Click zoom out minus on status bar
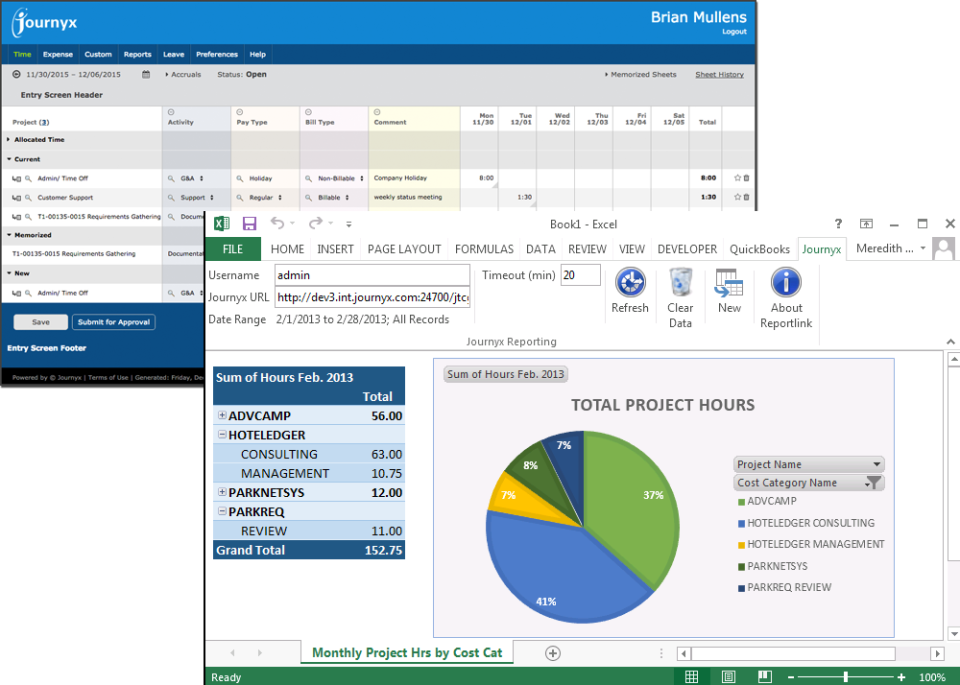 click(790, 677)
